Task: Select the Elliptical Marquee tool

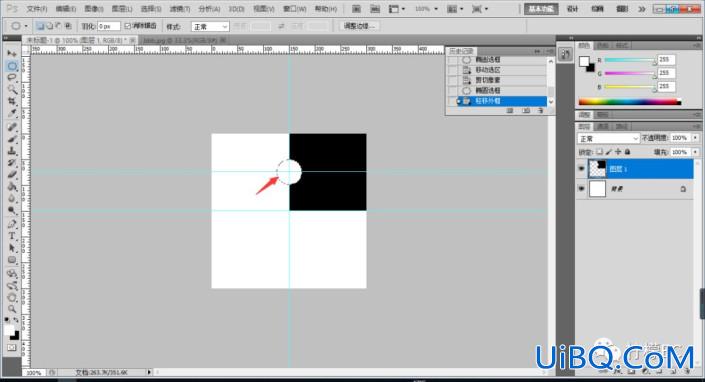Action: [x=12, y=66]
